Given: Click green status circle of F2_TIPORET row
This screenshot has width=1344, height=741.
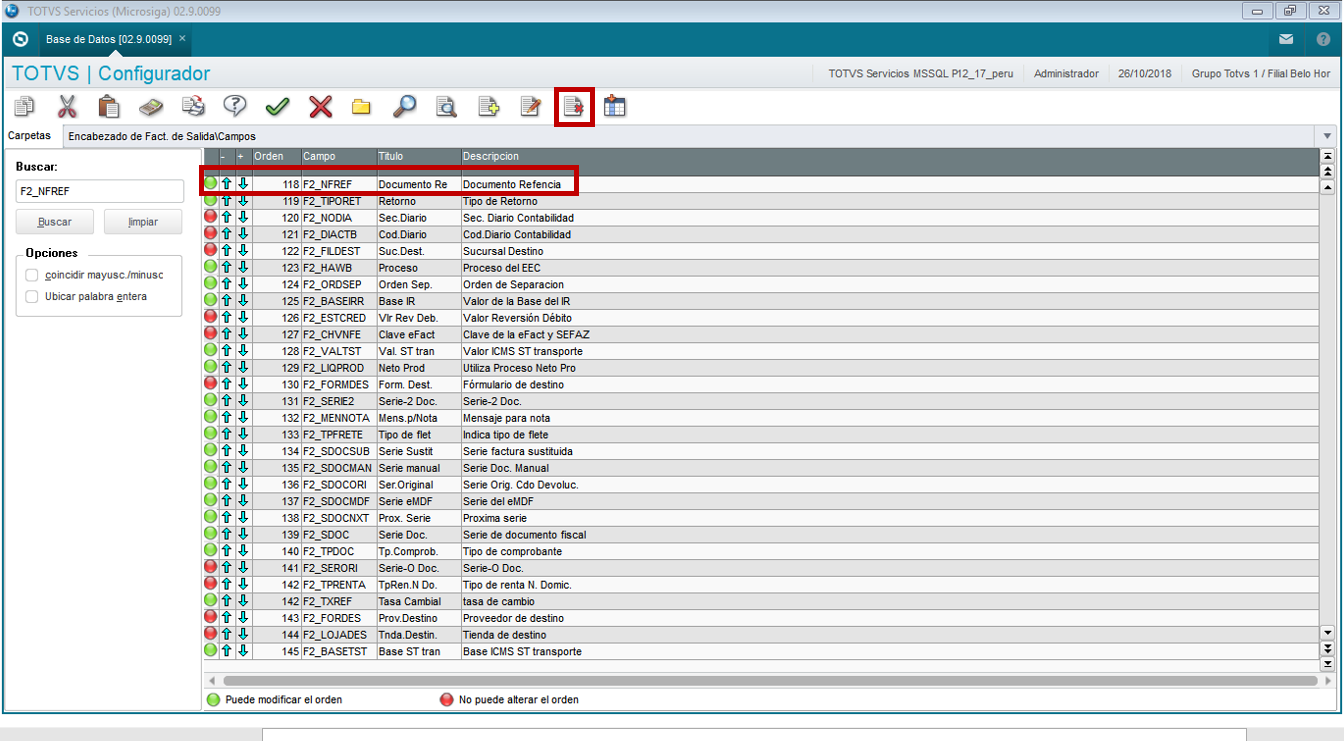Looking at the screenshot, I should (x=210, y=201).
